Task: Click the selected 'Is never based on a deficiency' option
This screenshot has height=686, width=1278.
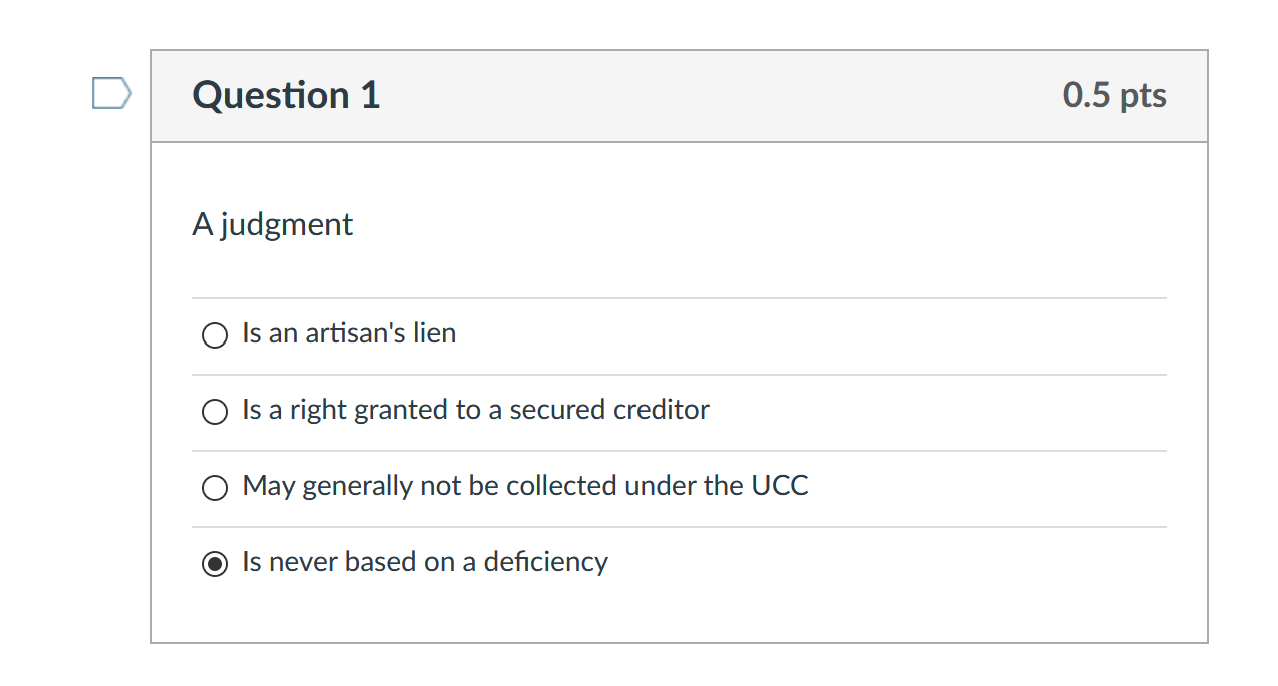Action: pos(214,563)
